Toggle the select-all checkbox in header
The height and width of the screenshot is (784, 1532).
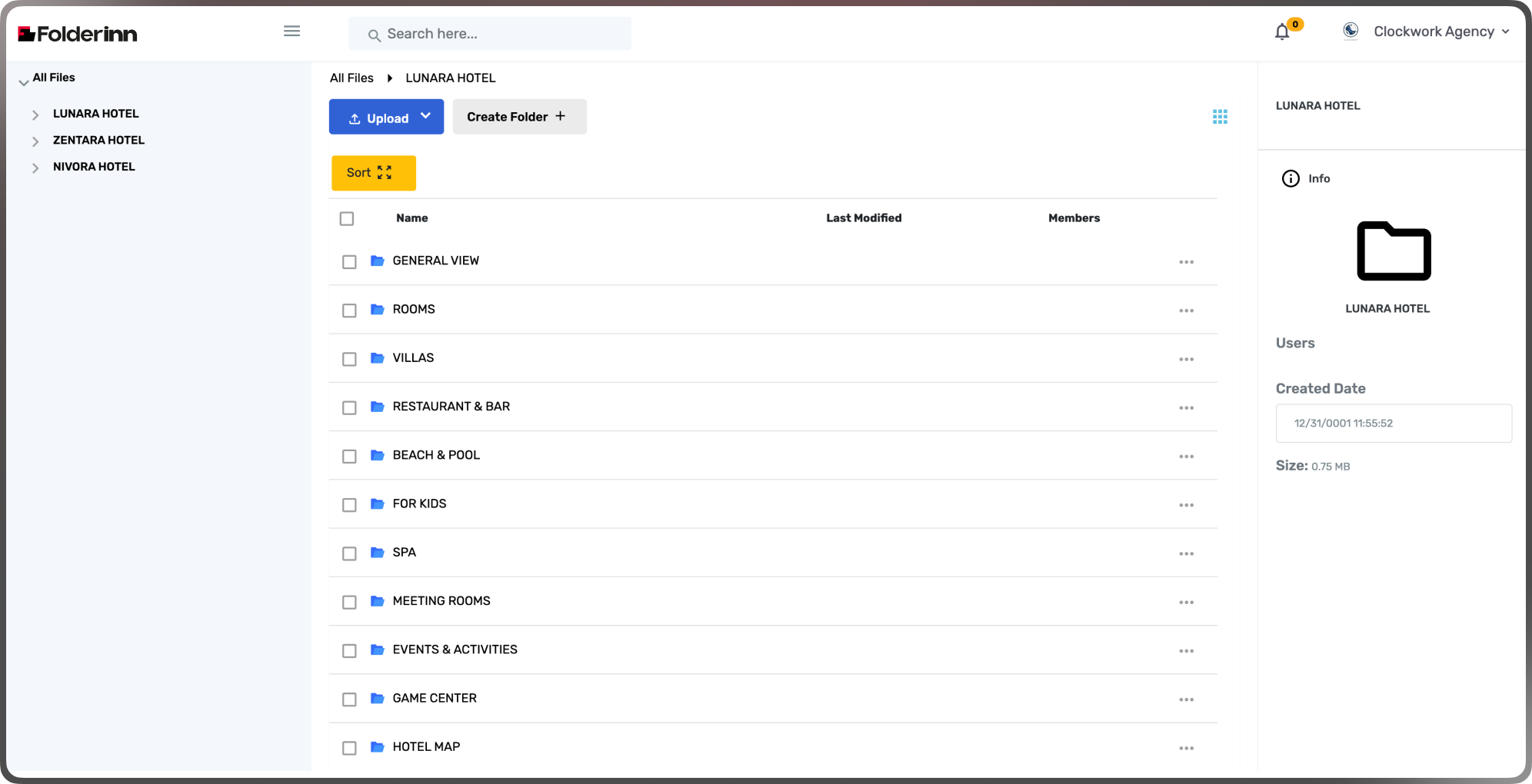347,219
